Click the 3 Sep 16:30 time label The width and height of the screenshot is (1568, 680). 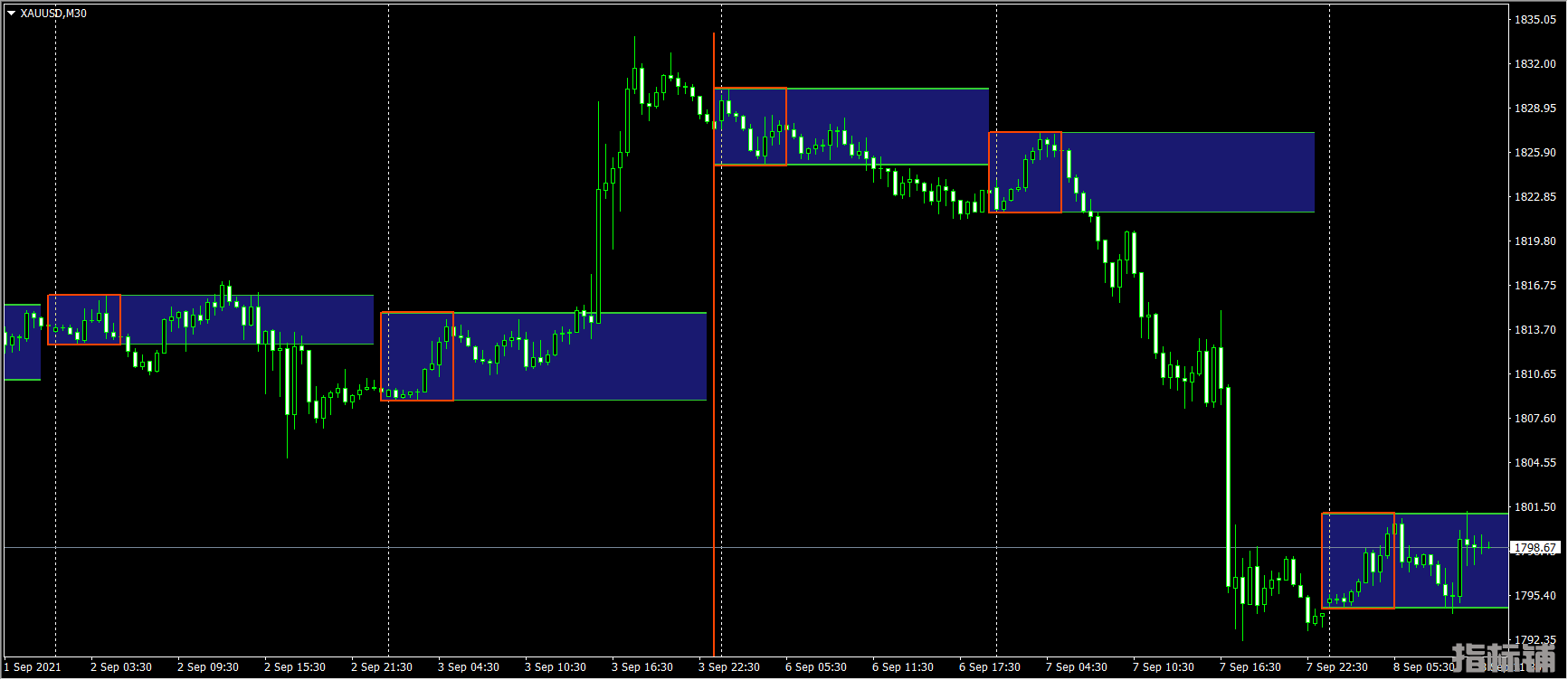[x=642, y=667]
